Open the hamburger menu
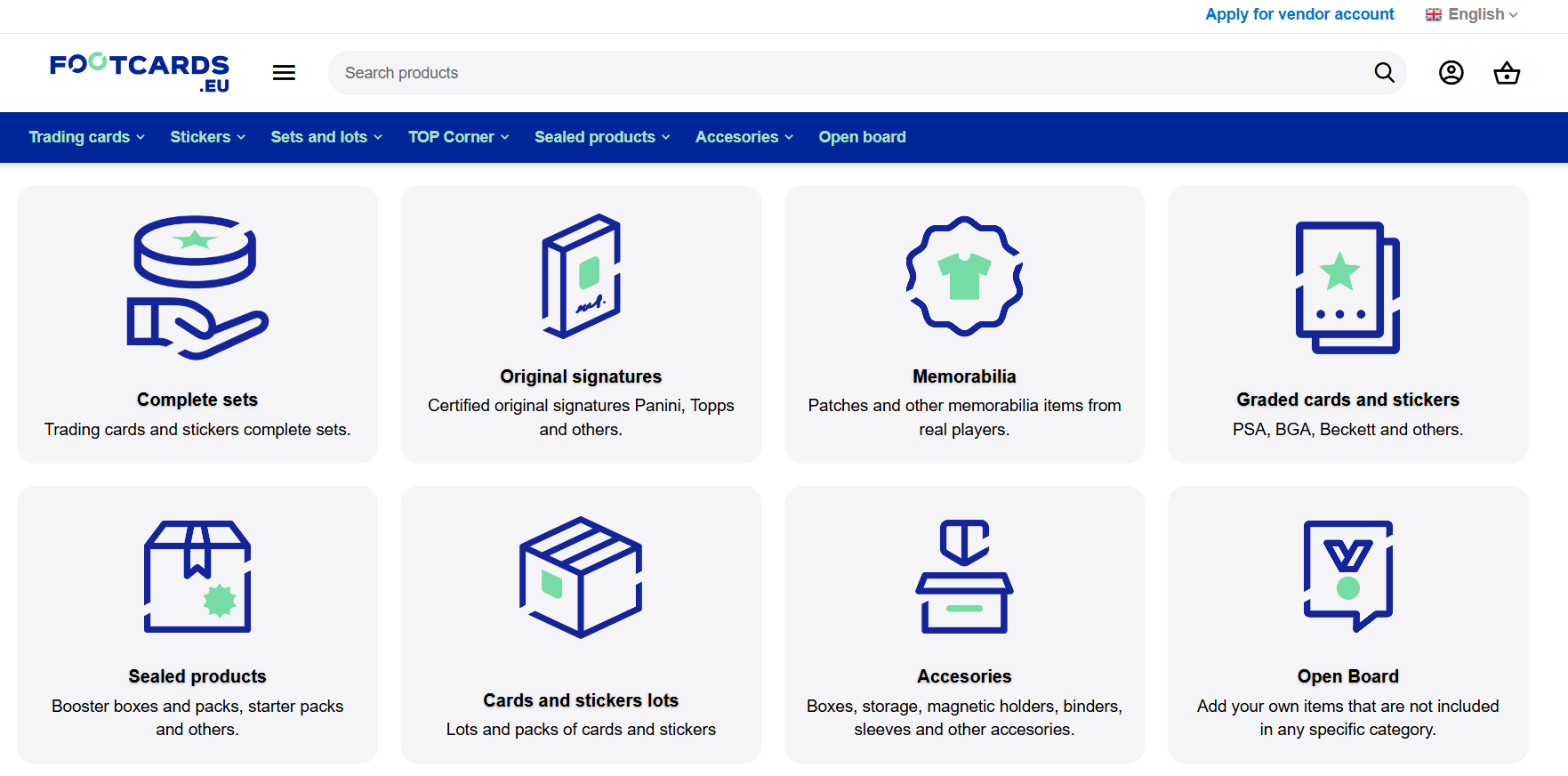This screenshot has width=1568, height=776. (284, 73)
